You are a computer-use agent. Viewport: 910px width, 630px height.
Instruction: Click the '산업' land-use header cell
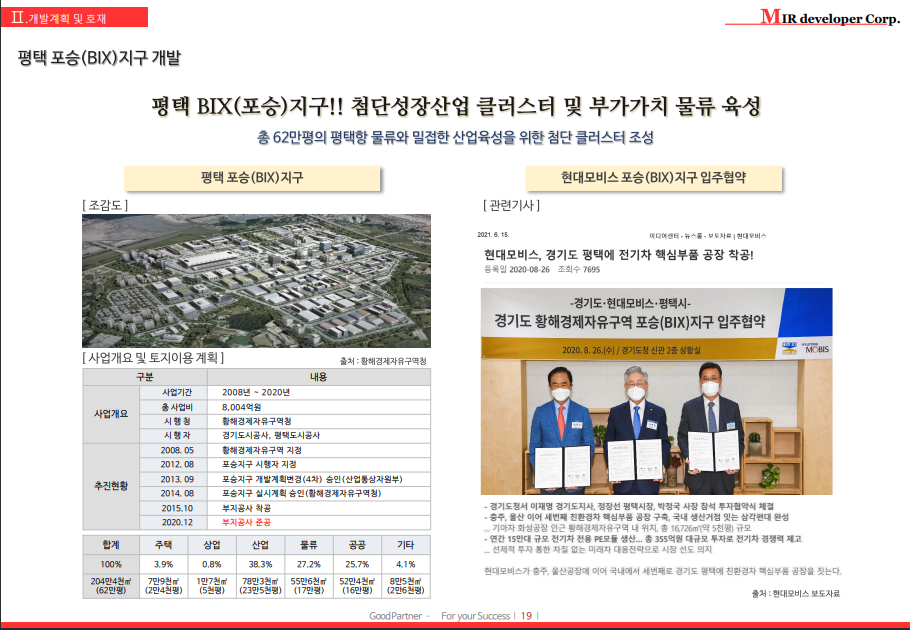(x=260, y=545)
